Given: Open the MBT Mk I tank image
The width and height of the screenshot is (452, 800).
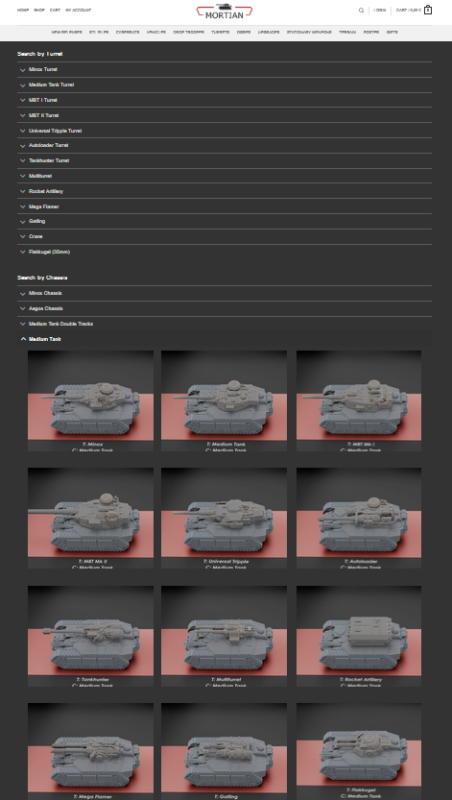Looking at the screenshot, I should (x=359, y=401).
